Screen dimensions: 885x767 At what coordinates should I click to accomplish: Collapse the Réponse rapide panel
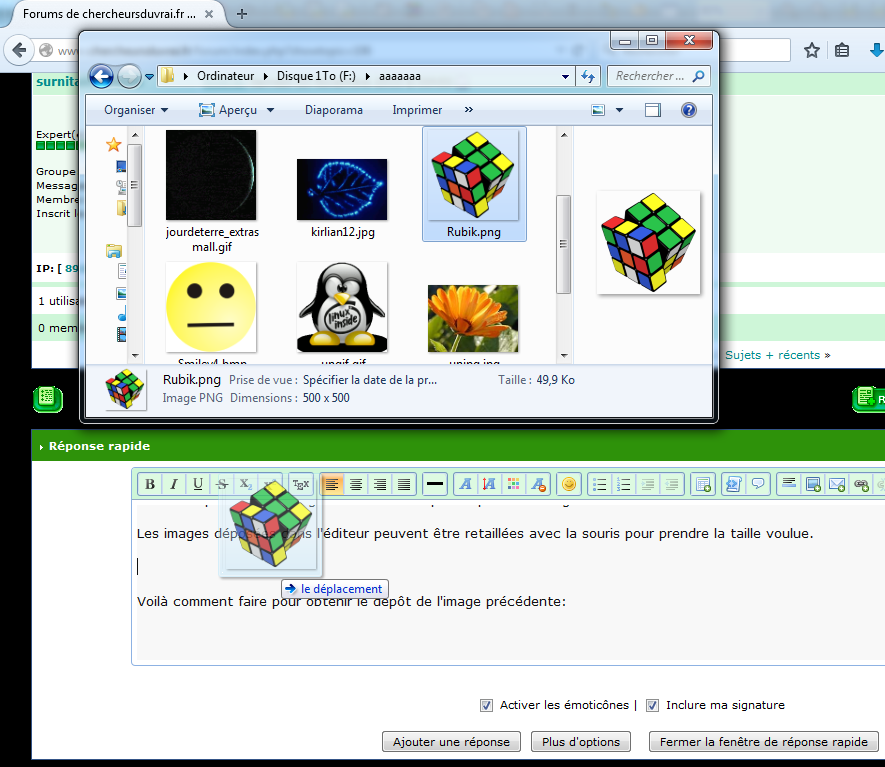point(41,446)
